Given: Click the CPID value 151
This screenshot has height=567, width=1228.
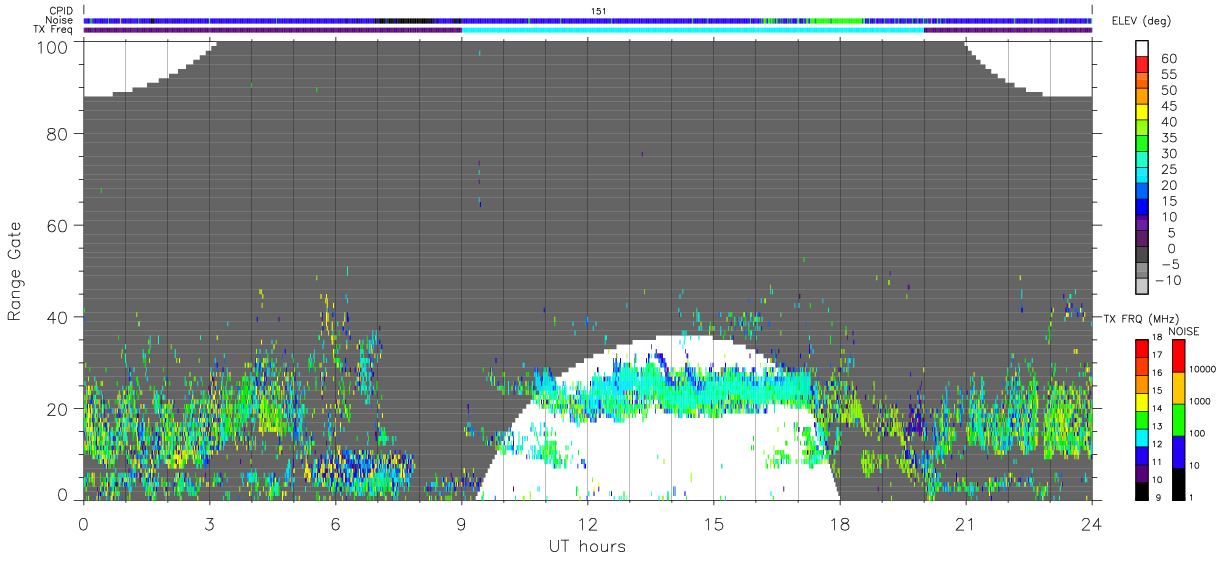Looking at the screenshot, I should 598,11.
